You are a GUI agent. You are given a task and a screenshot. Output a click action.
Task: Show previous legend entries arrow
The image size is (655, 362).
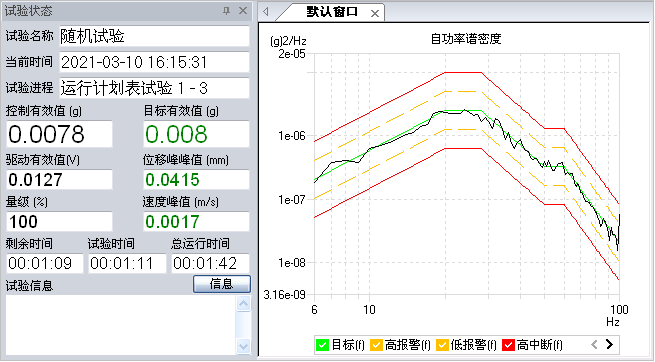(x=594, y=344)
